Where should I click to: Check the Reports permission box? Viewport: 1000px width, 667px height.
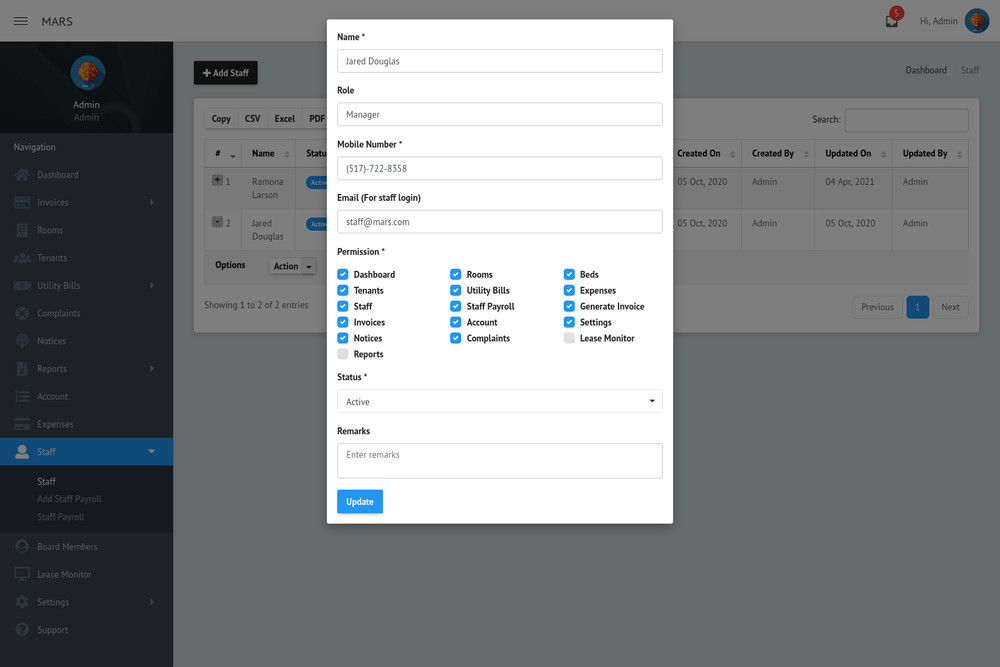click(344, 354)
